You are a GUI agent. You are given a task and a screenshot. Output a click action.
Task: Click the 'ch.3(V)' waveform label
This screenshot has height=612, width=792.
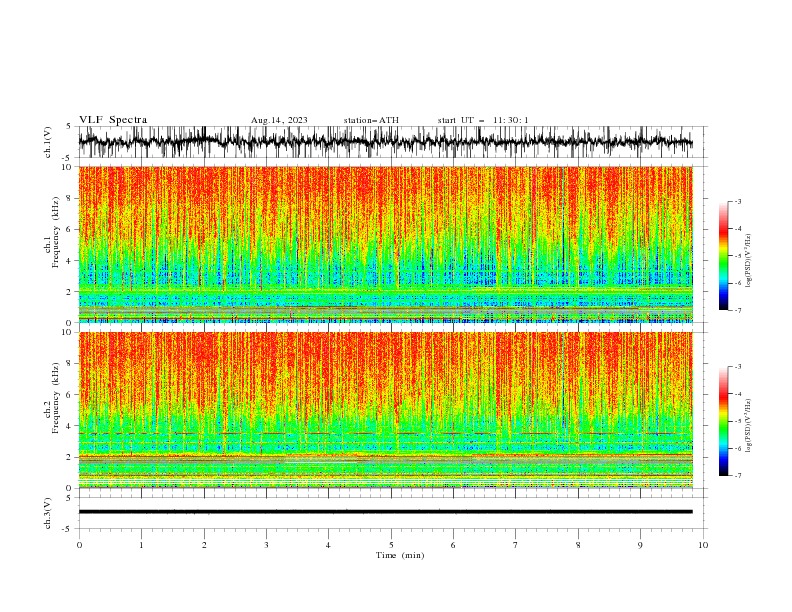48,513
